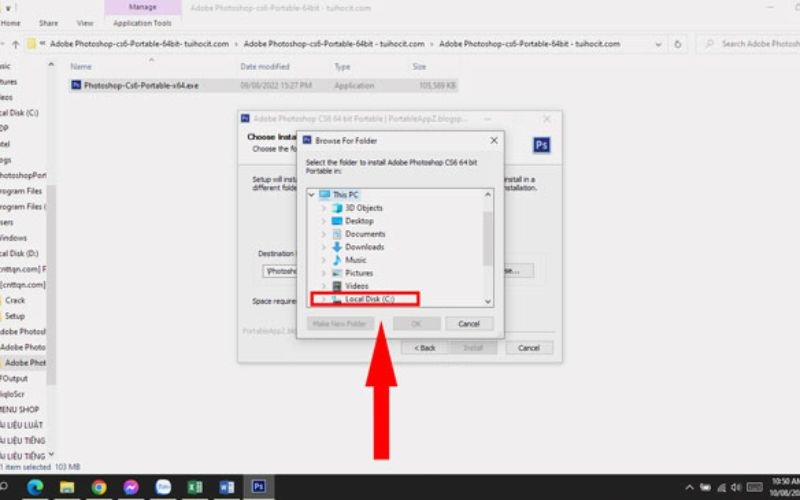This screenshot has height=500, width=800.
Task: Open Messenger from taskbar
Action: [131, 487]
